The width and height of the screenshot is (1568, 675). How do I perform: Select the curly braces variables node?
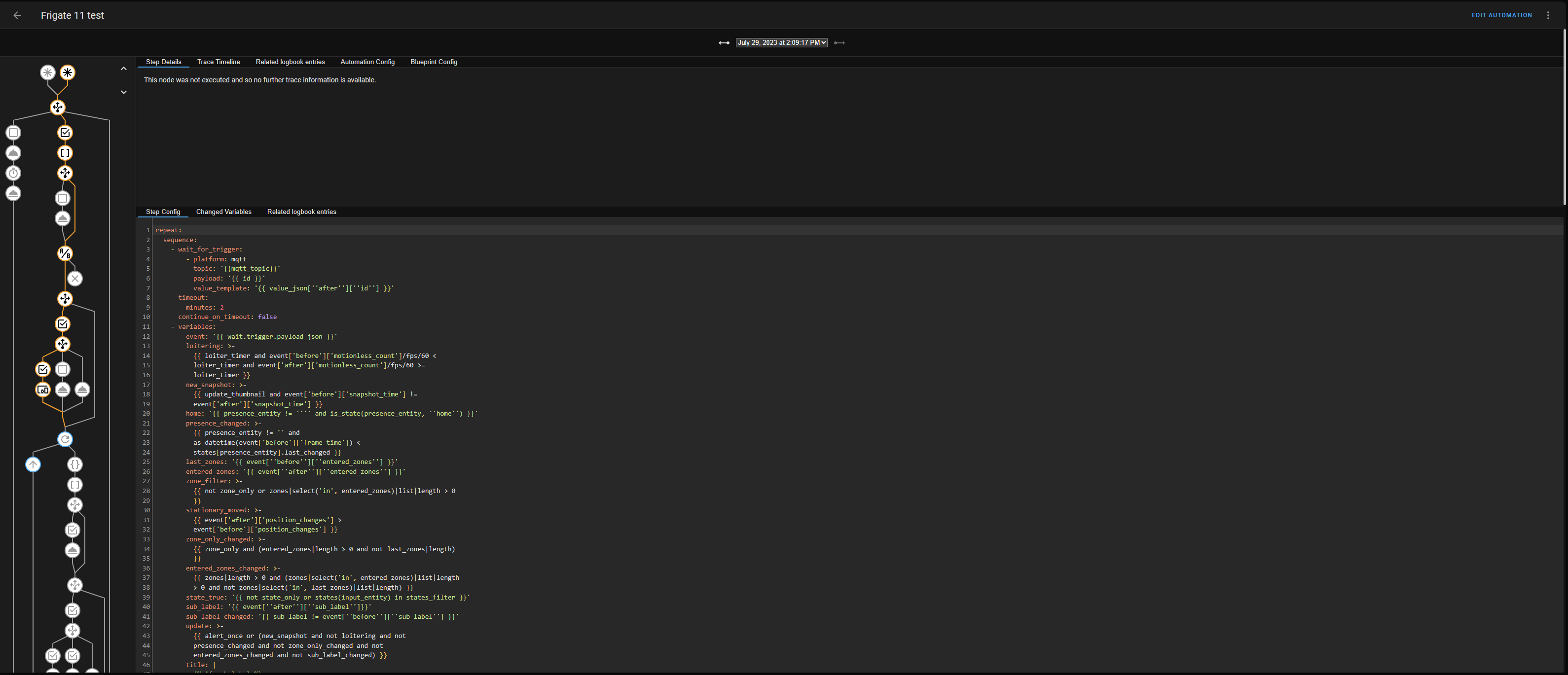(x=74, y=464)
